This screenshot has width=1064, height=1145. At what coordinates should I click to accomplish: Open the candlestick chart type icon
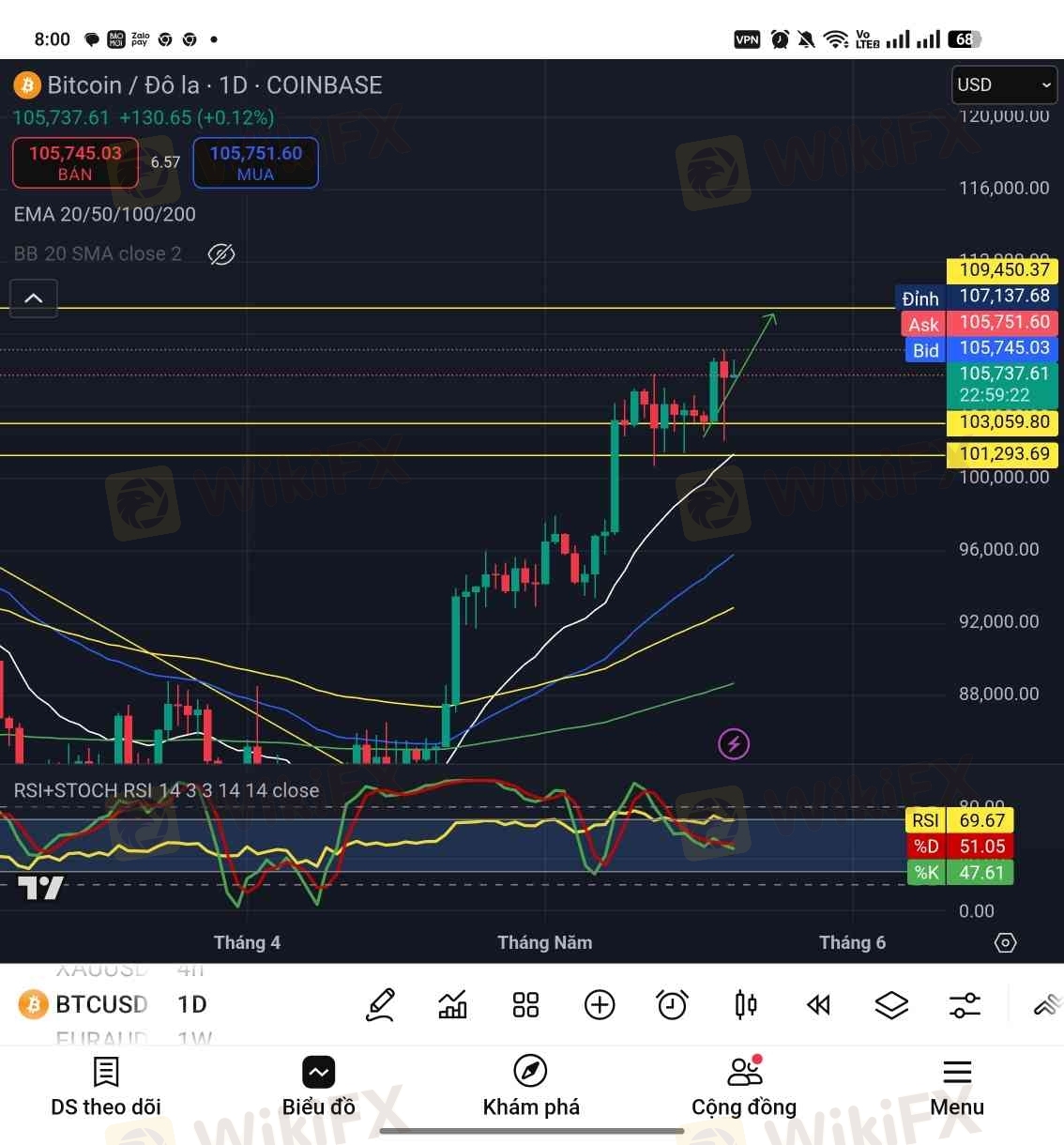746,1005
